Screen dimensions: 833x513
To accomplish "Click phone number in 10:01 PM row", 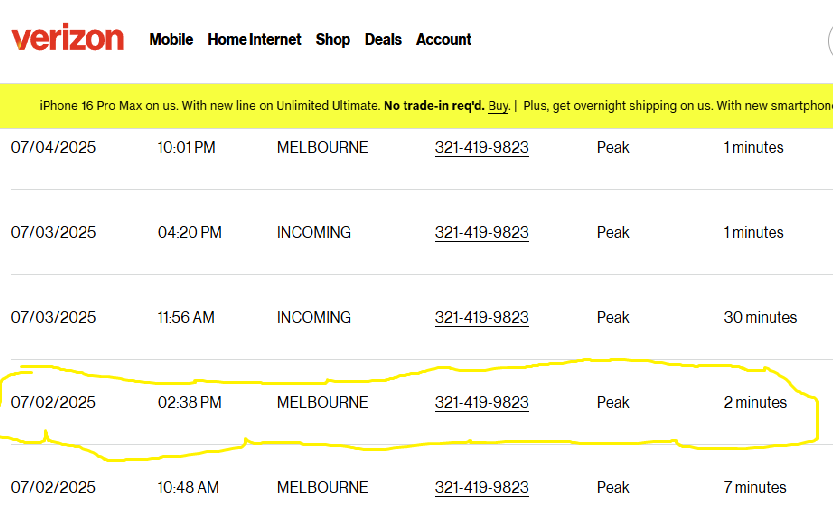I will pyautogui.click(x=482, y=148).
